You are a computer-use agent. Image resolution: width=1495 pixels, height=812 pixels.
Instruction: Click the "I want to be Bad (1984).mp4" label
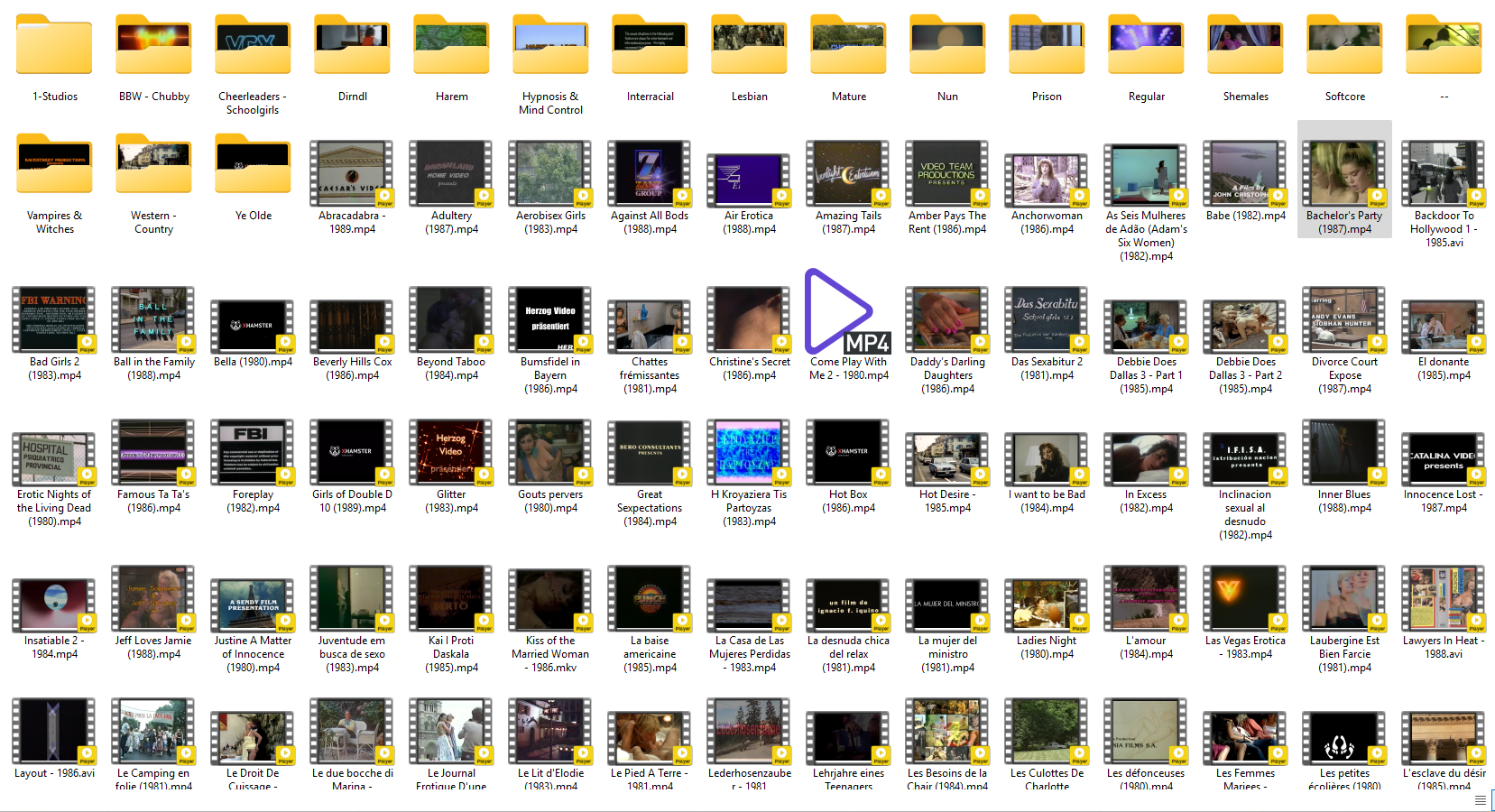point(1047,501)
